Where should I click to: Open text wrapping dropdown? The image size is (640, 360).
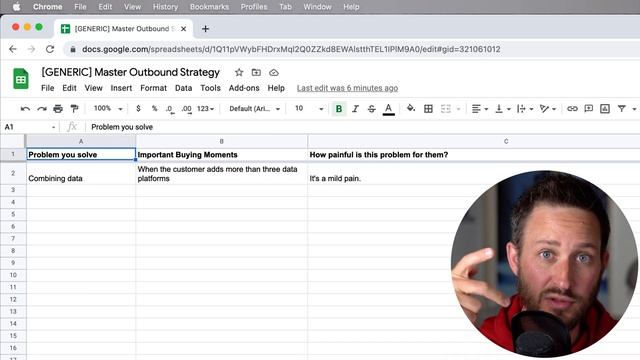pos(525,109)
